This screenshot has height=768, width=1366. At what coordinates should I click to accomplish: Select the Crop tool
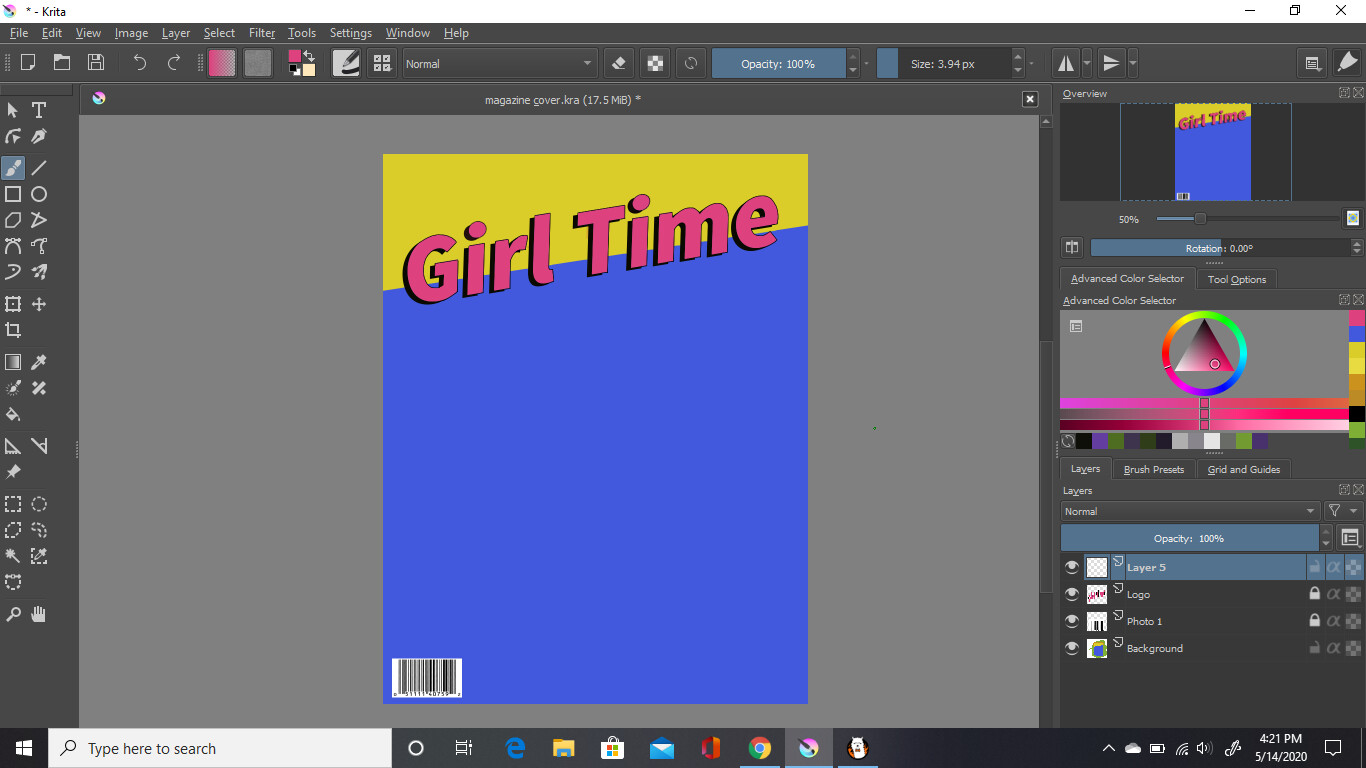[x=13, y=330]
